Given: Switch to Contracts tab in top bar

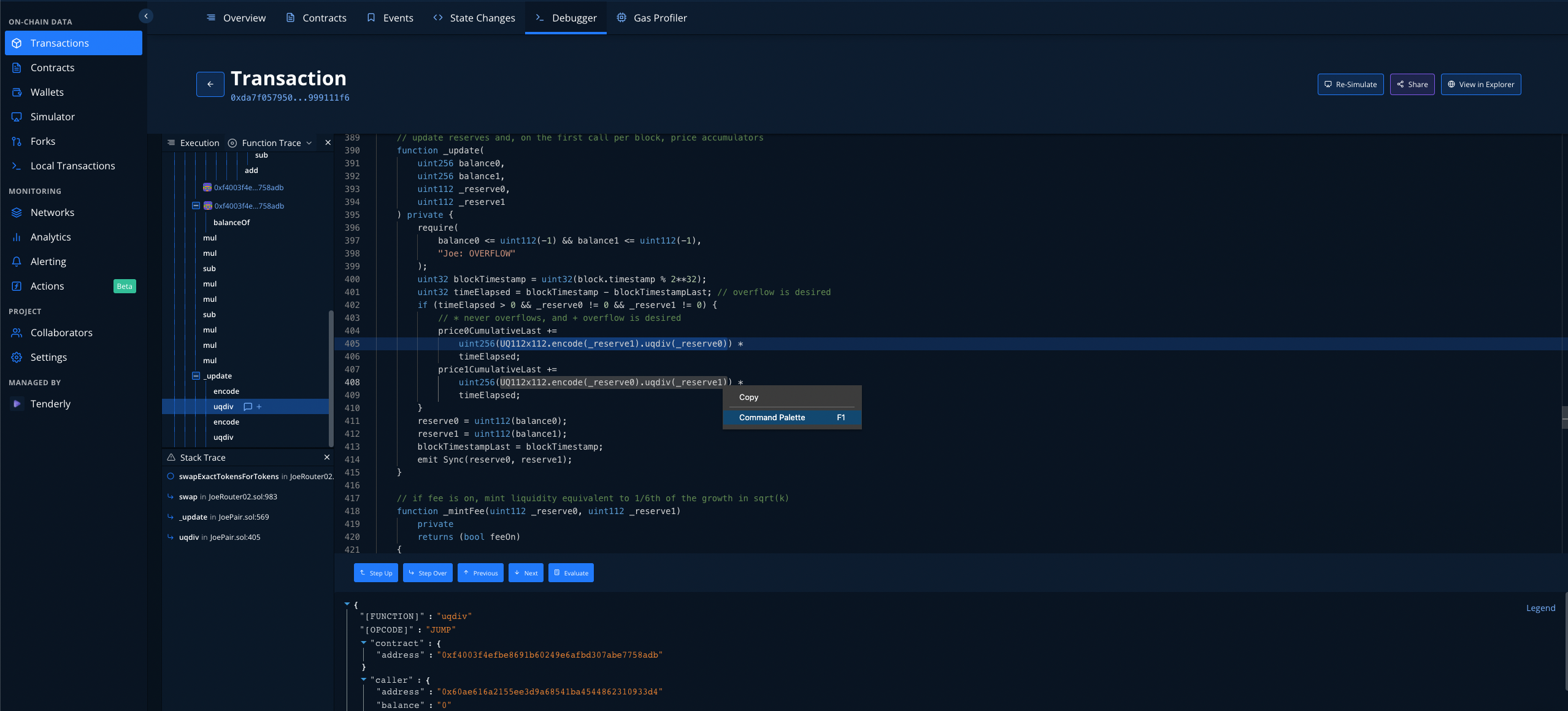Looking at the screenshot, I should coord(317,18).
